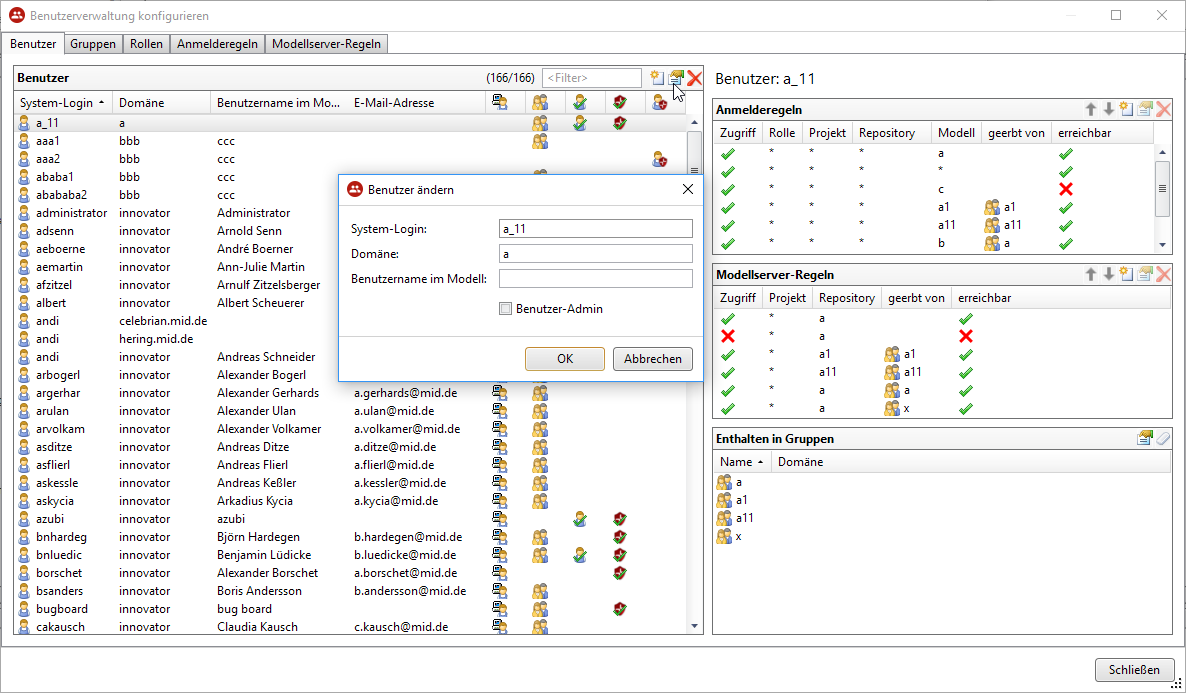The height and width of the screenshot is (693, 1186).
Task: Cancel dialog with Abbrechen button
Action: pyautogui.click(x=653, y=359)
